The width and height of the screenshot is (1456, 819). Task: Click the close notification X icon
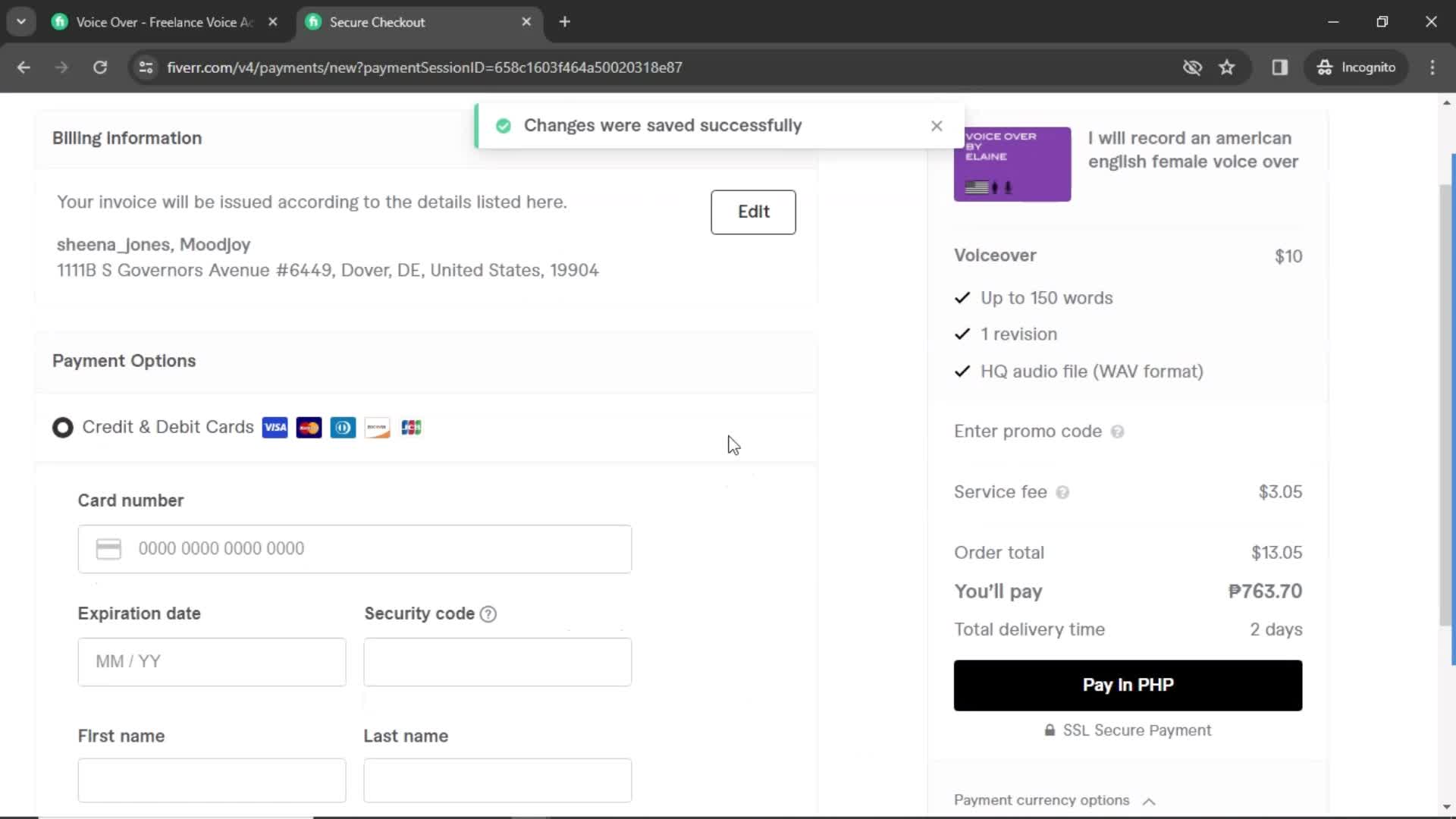(936, 125)
